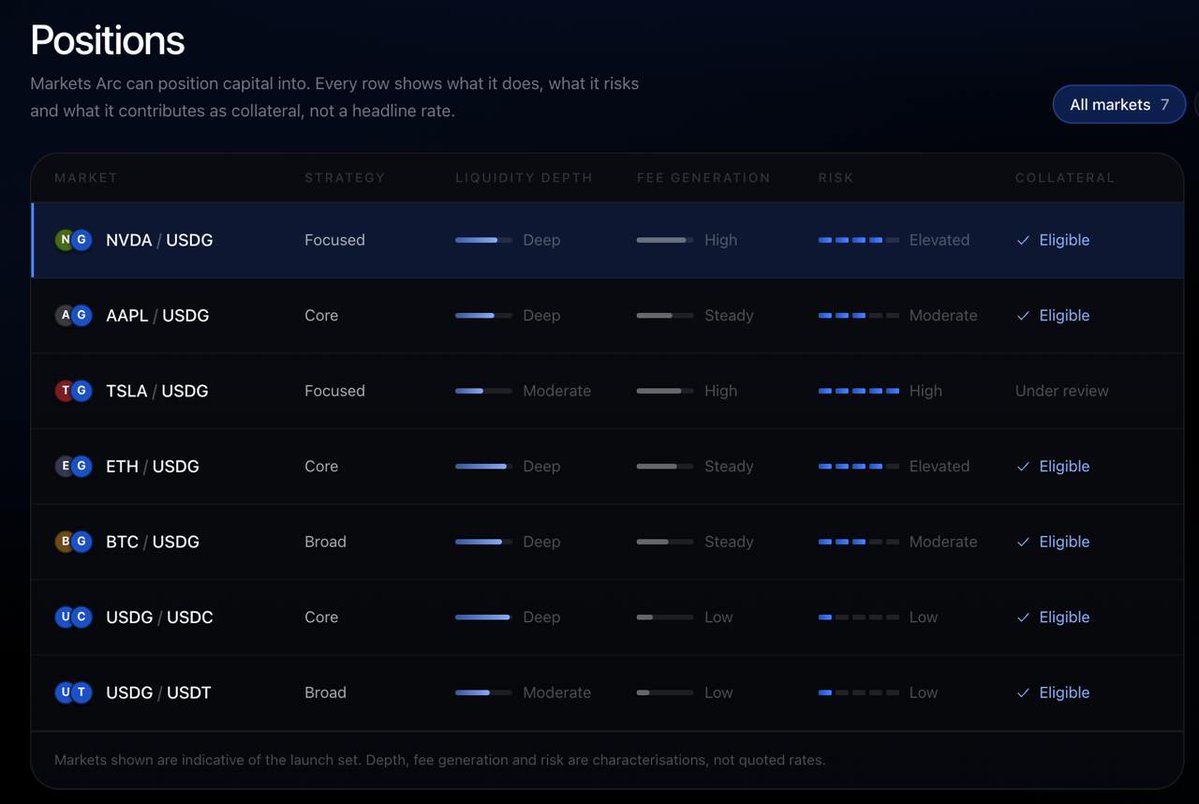1199x804 pixels.
Task: Click the Fee Generation column header
Action: coord(703,177)
